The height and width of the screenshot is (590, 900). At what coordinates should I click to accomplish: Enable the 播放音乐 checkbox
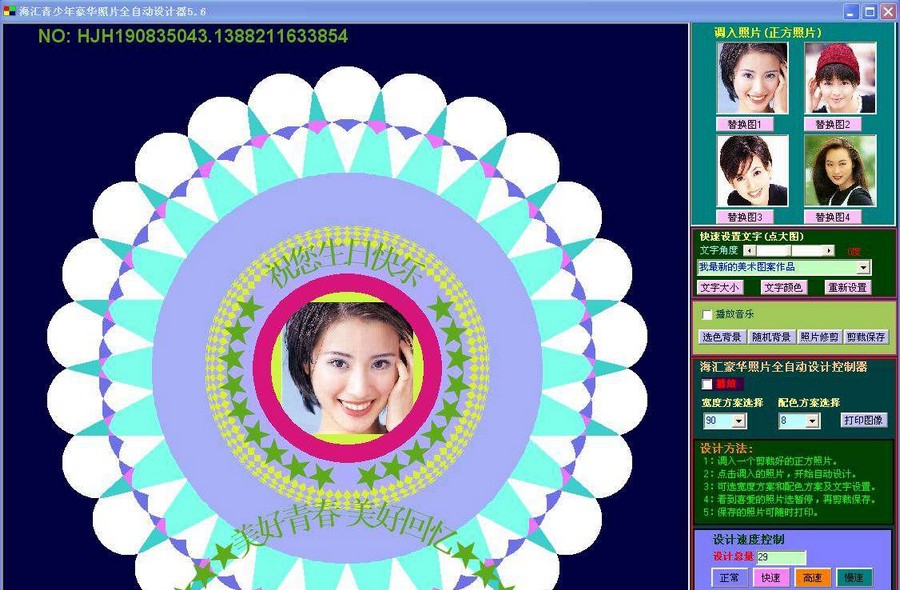point(707,315)
